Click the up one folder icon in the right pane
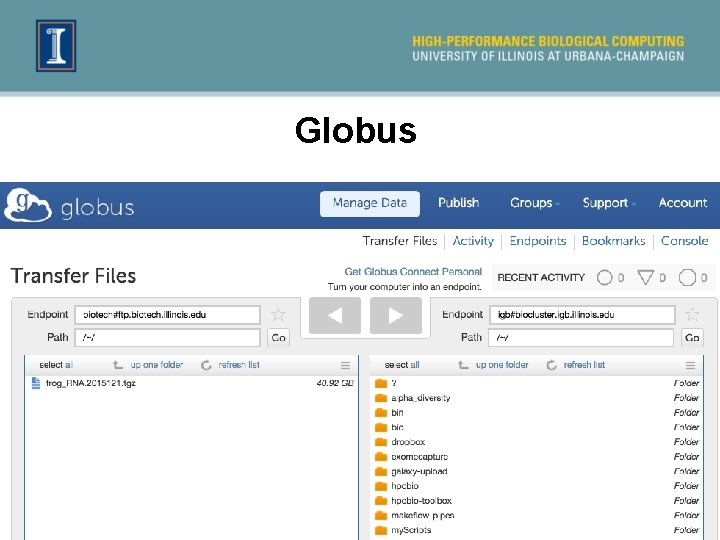Image resolution: width=720 pixels, height=540 pixels. [x=463, y=365]
